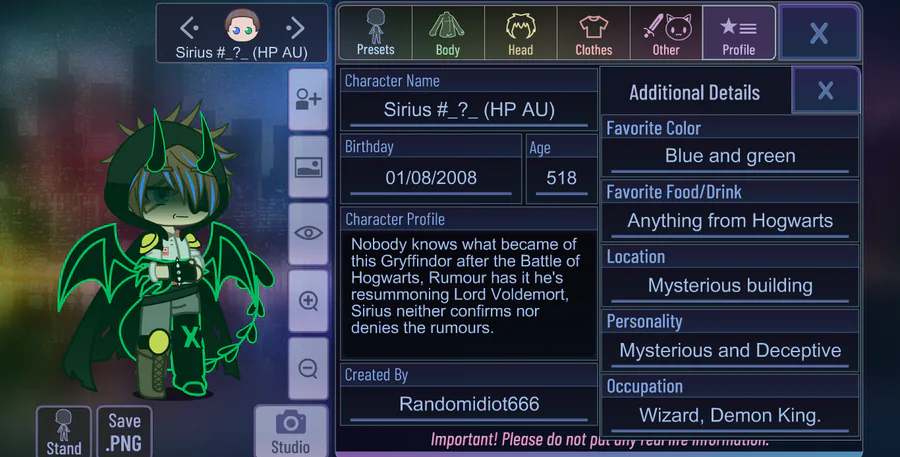Save the character as .PNG
900x457 pixels.
point(125,432)
